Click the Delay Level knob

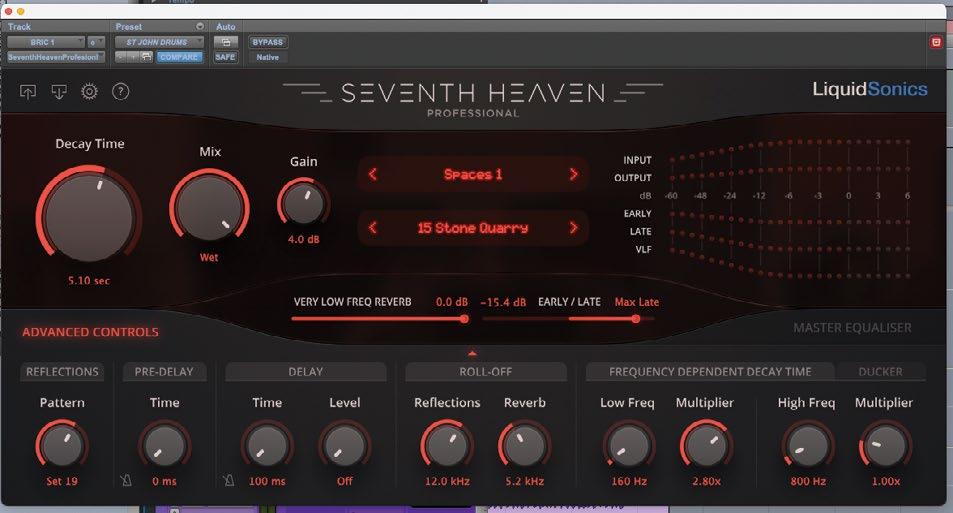(345, 447)
